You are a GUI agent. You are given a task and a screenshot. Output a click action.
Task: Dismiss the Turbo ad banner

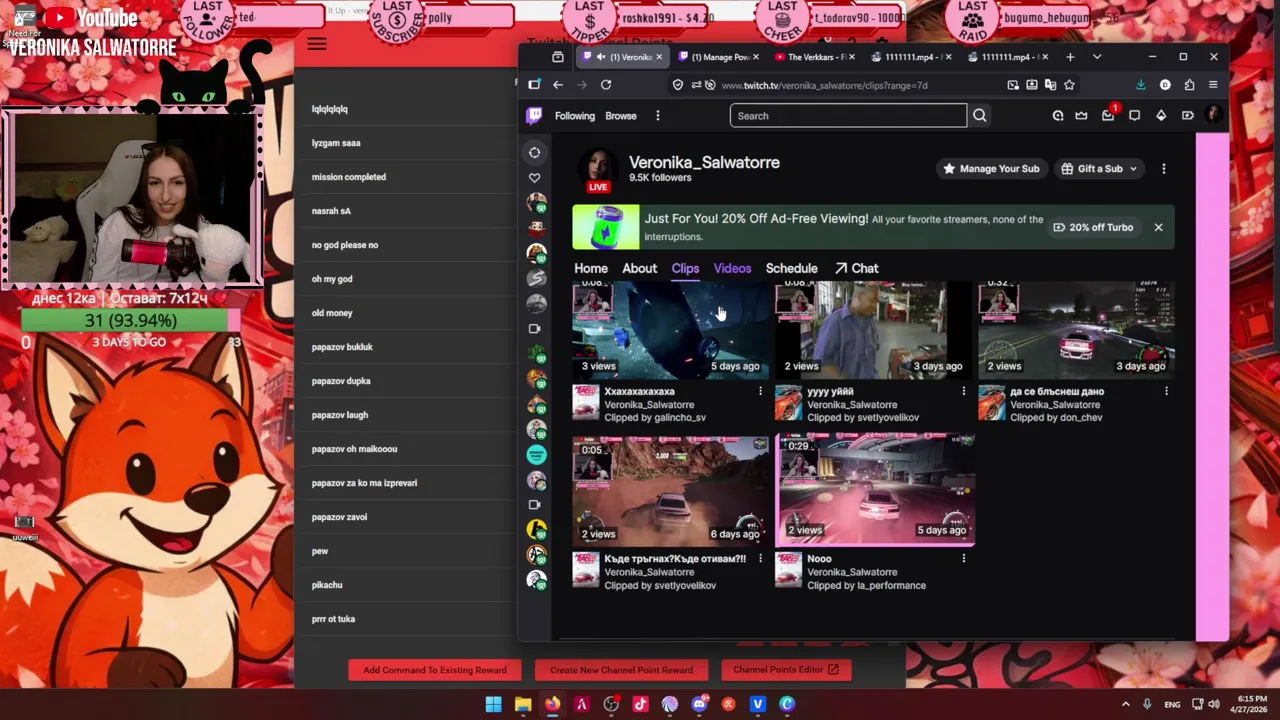coord(1158,227)
